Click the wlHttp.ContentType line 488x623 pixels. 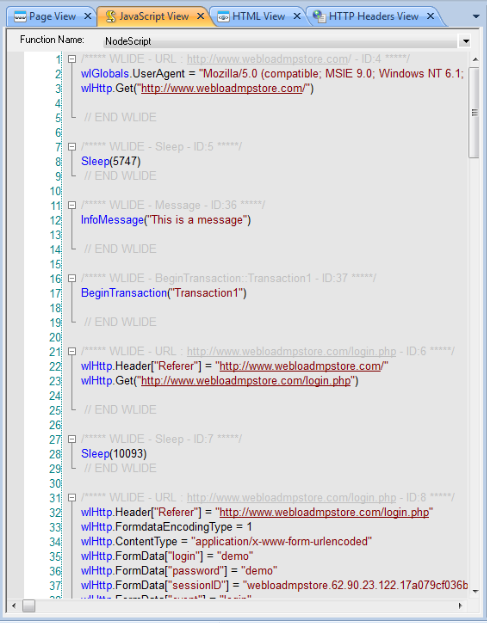click(226, 542)
